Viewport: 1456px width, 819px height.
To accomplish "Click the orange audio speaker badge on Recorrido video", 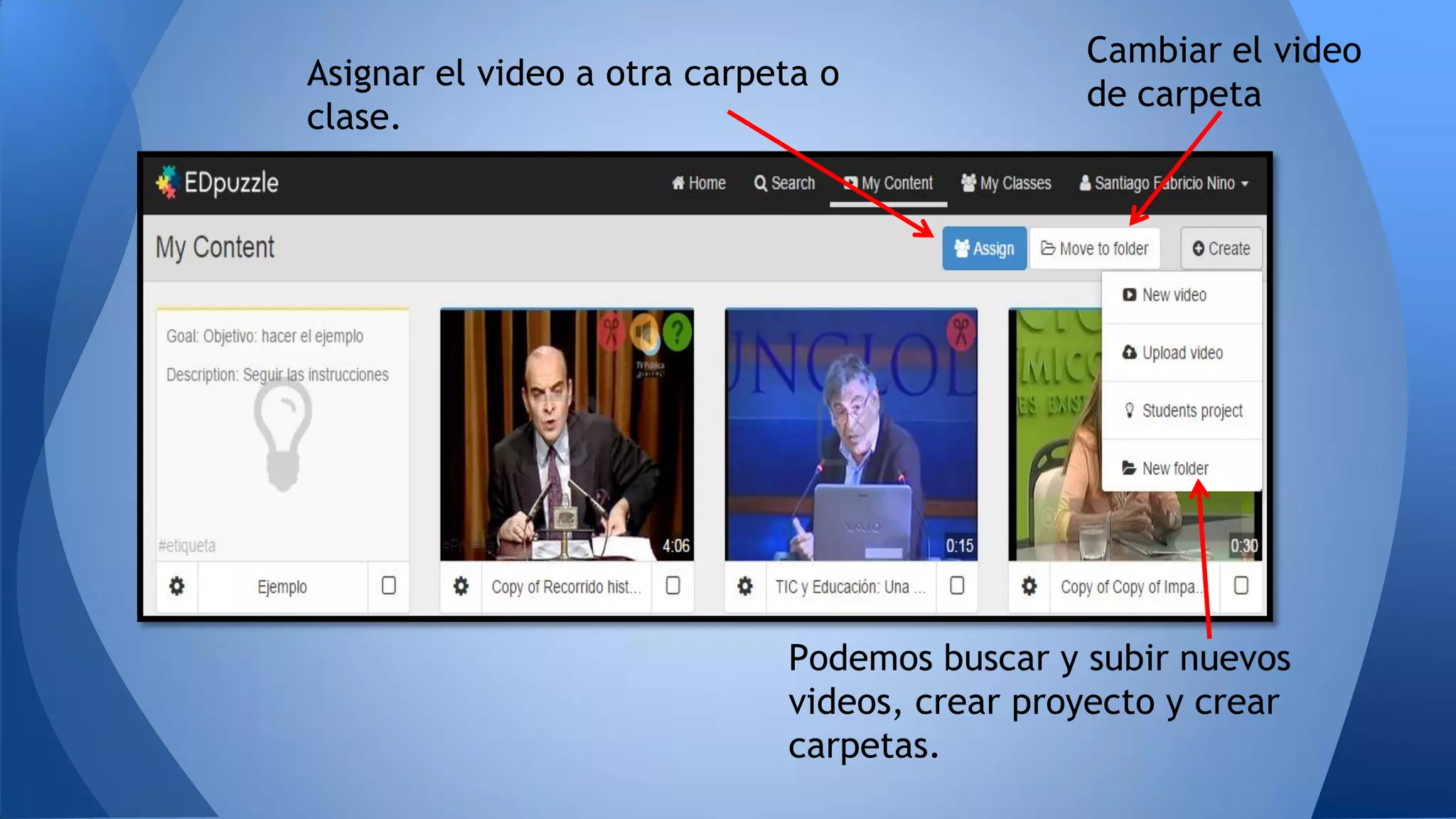I will (644, 331).
